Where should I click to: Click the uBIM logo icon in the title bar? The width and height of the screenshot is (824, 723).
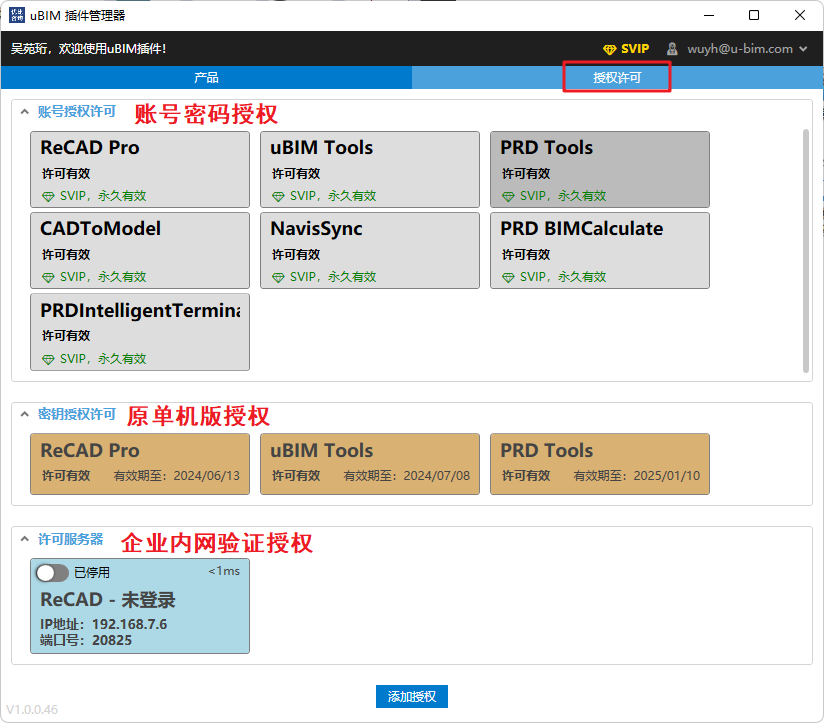[16, 14]
